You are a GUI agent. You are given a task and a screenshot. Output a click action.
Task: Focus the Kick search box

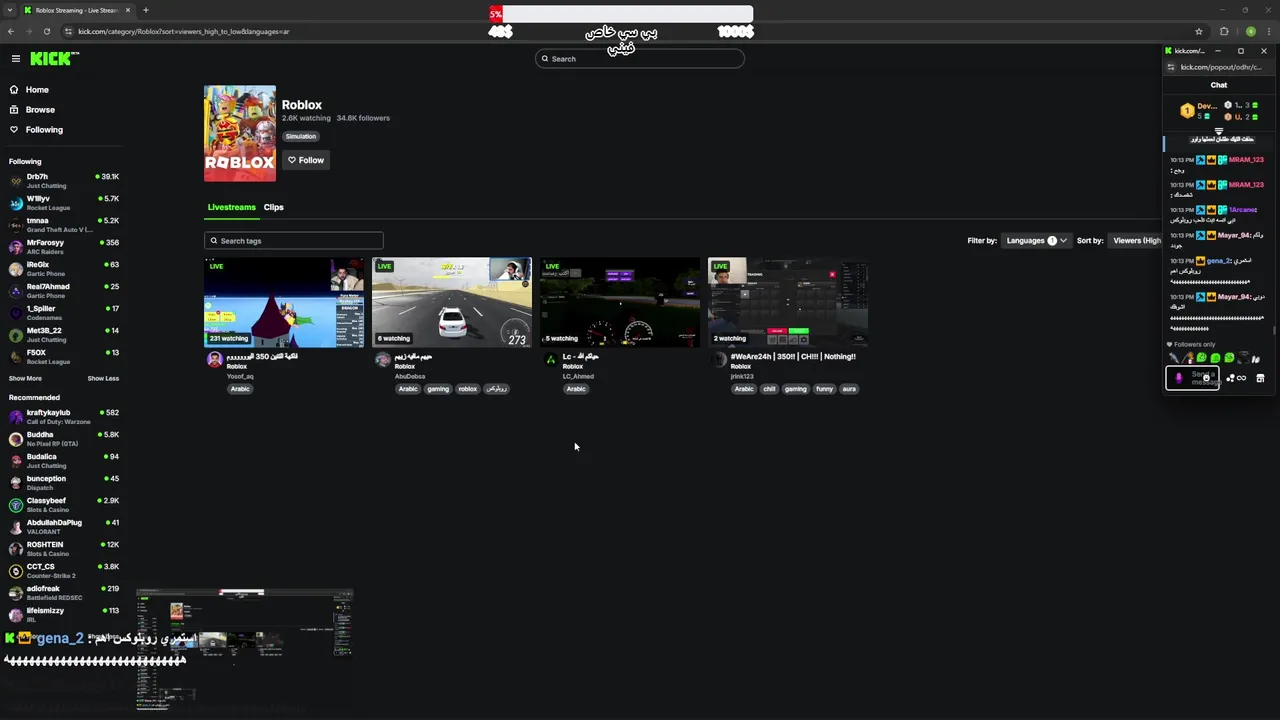(x=640, y=59)
